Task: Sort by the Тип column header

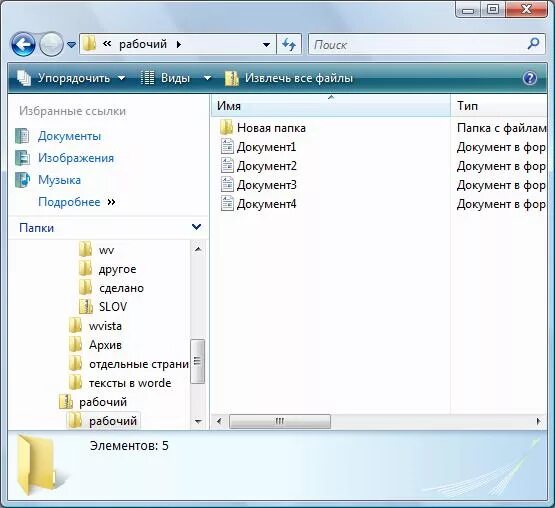Action: pyautogui.click(x=499, y=105)
